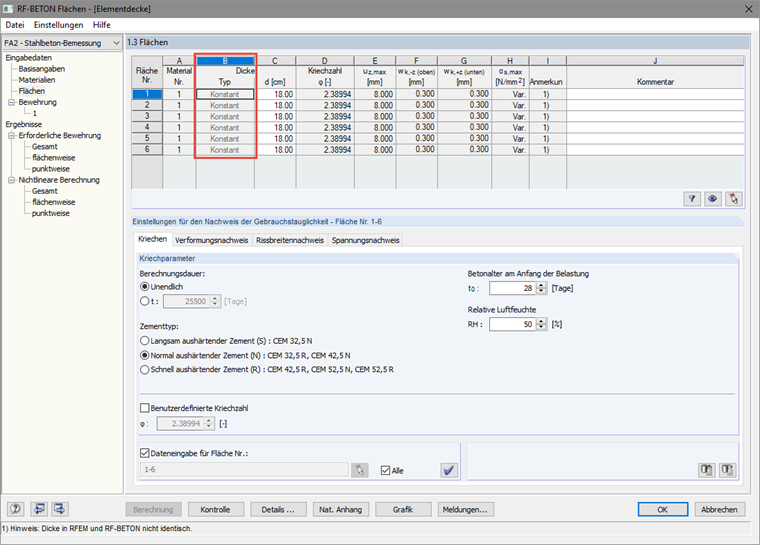This screenshot has height=545, width=760.
Task: Click the Berechnung button
Action: click(153, 510)
